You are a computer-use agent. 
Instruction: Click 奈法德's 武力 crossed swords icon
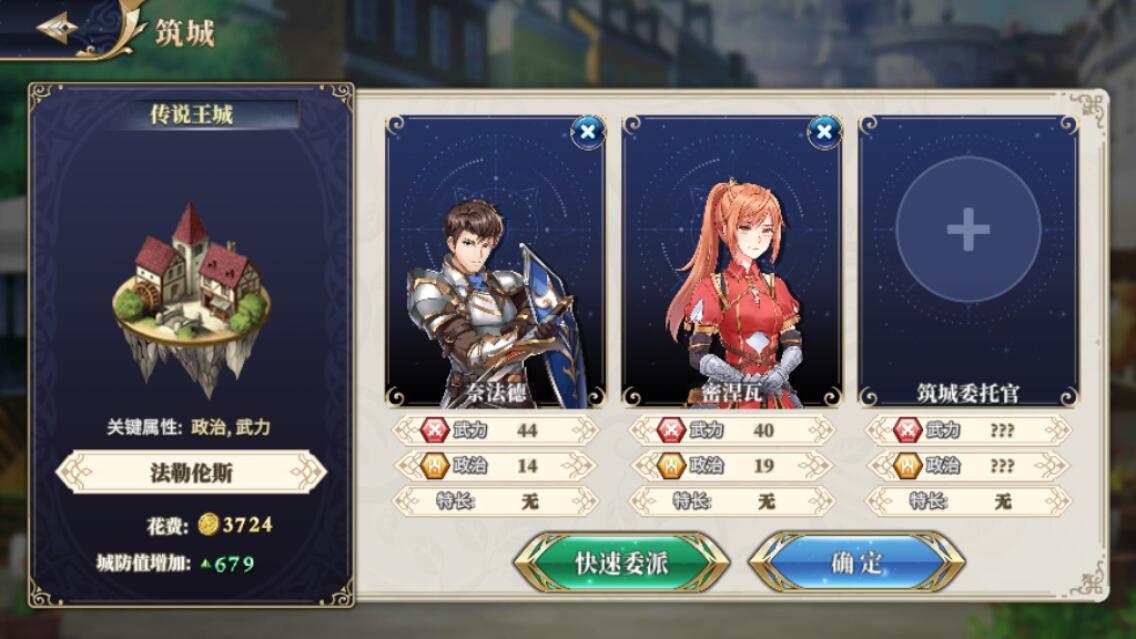(435, 430)
